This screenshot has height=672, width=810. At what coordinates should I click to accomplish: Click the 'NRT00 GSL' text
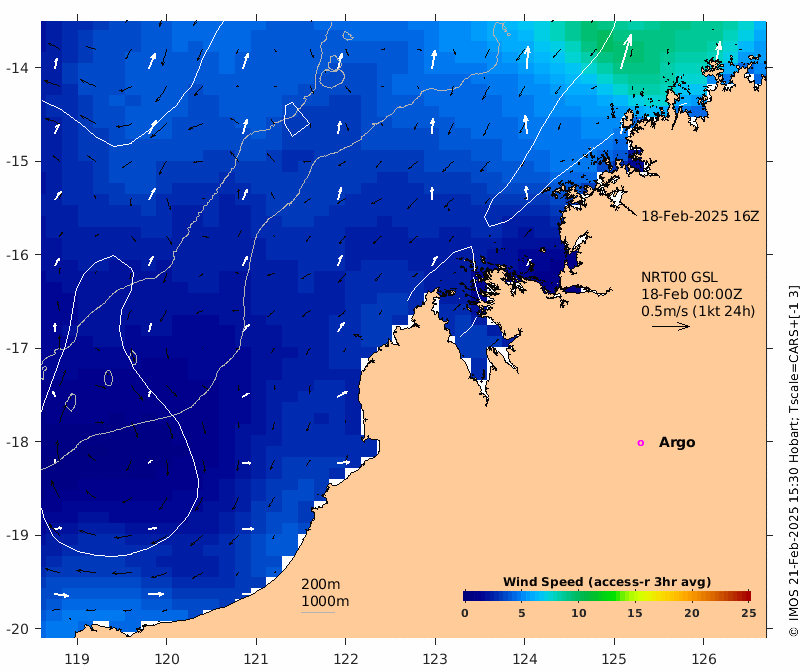point(679,277)
